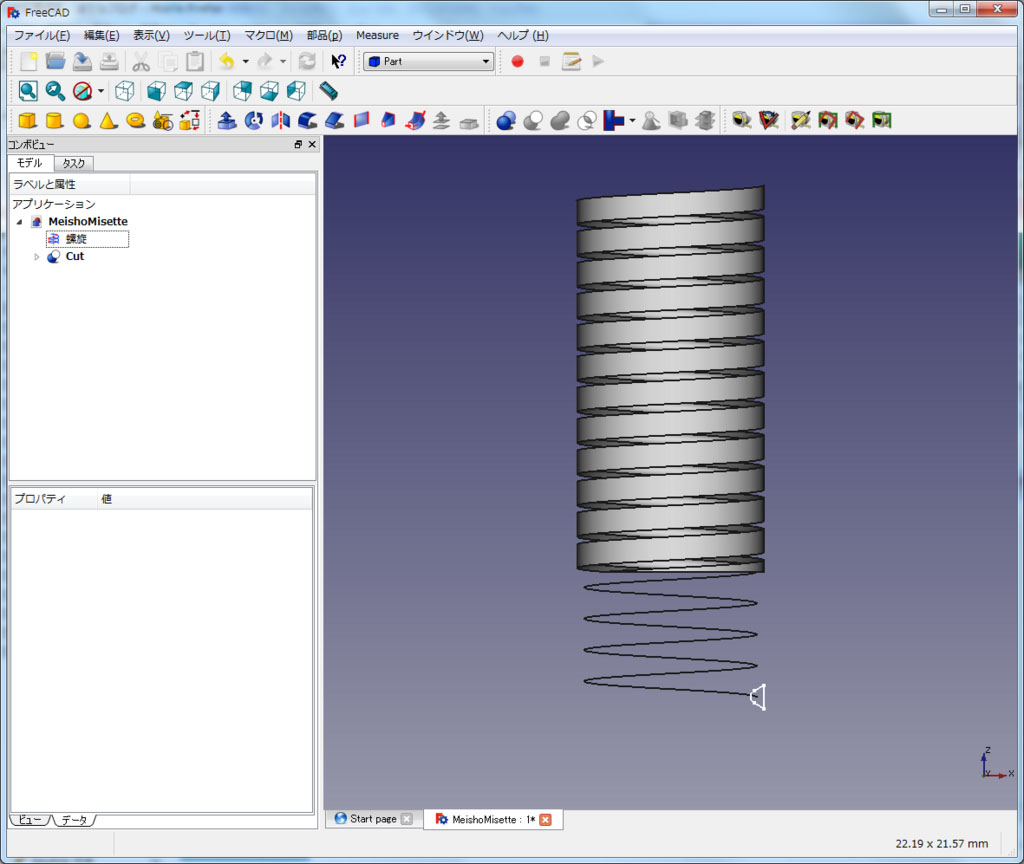The width and height of the screenshot is (1024, 864).
Task: Apply chamfer to edges
Action: tap(334, 120)
